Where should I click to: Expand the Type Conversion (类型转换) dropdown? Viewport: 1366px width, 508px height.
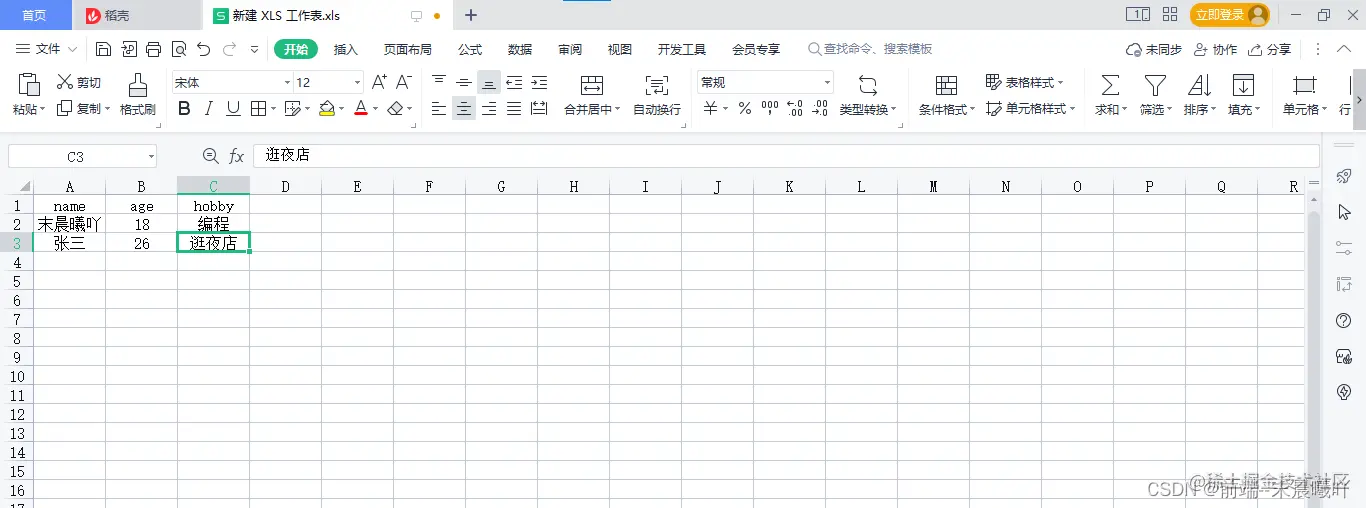[x=893, y=110]
